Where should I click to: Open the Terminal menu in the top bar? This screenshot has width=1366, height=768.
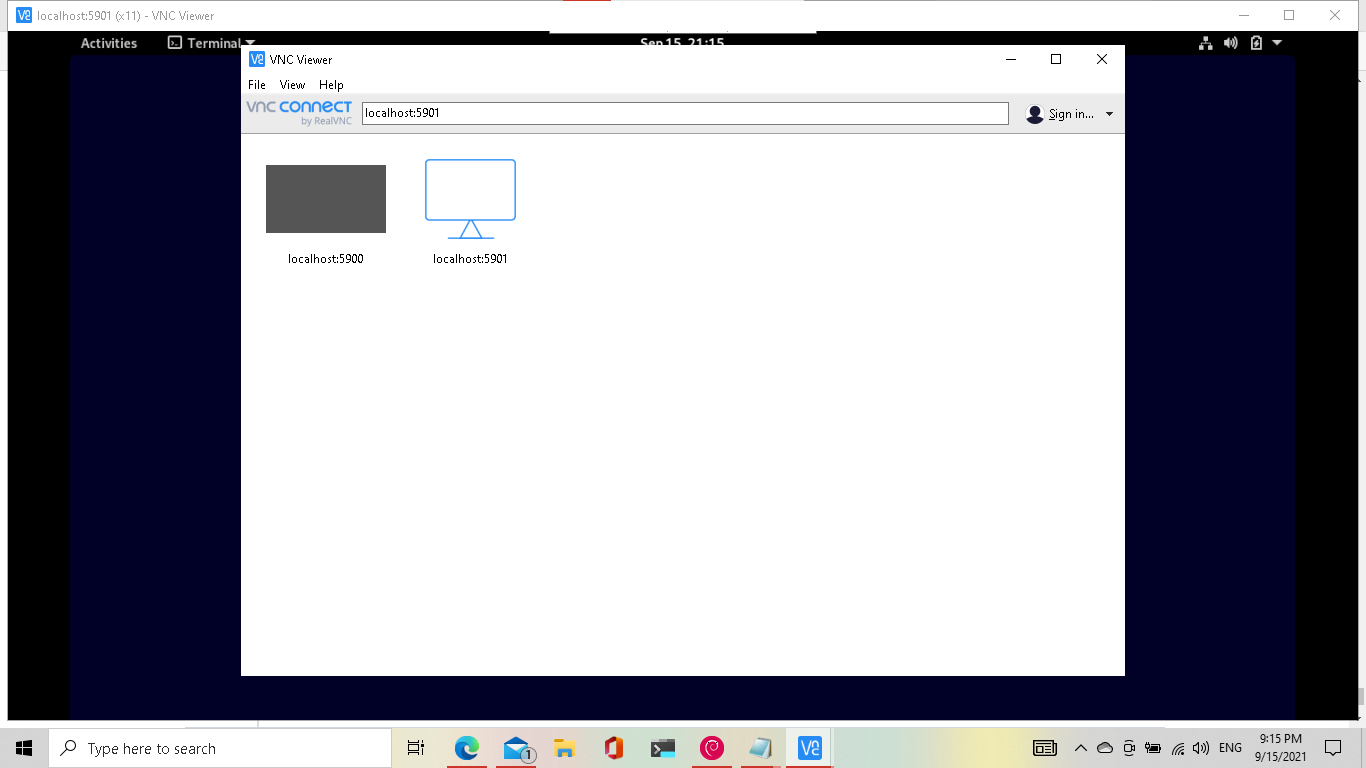pos(213,43)
